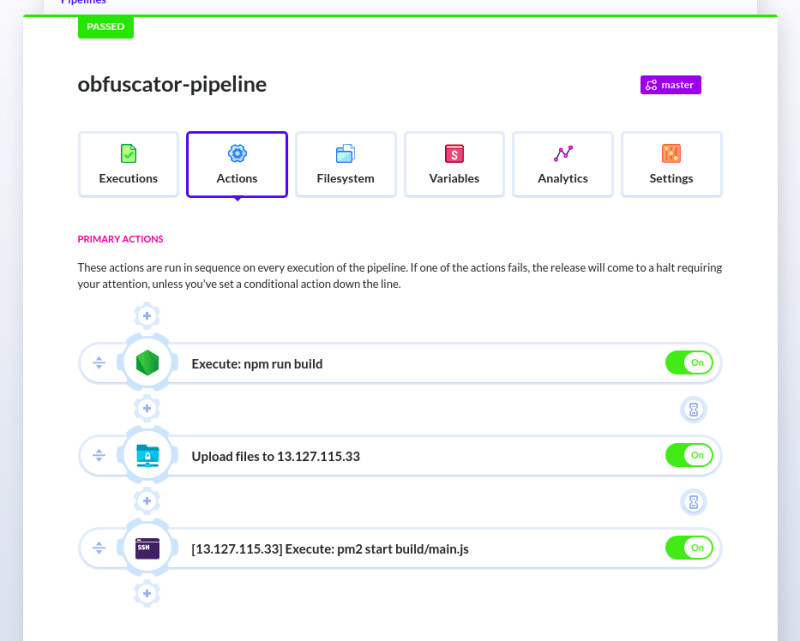The width and height of the screenshot is (800, 641).
Task: Click the PRIMARY ACTIONS heading
Action: click(x=120, y=239)
